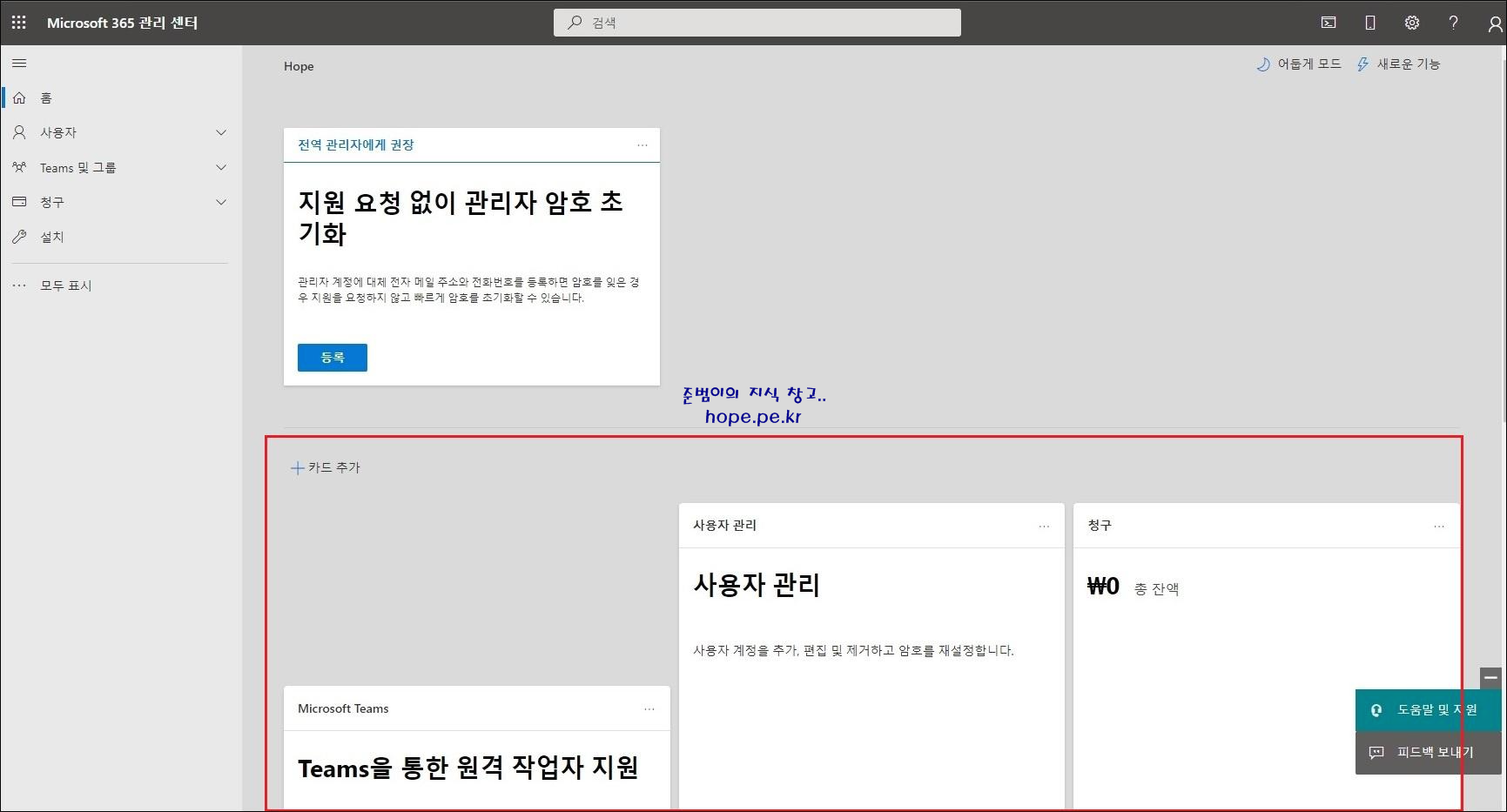Click Microsoft 365 관리 센터 title
Viewport: 1507px width, 812px height.
(x=122, y=23)
